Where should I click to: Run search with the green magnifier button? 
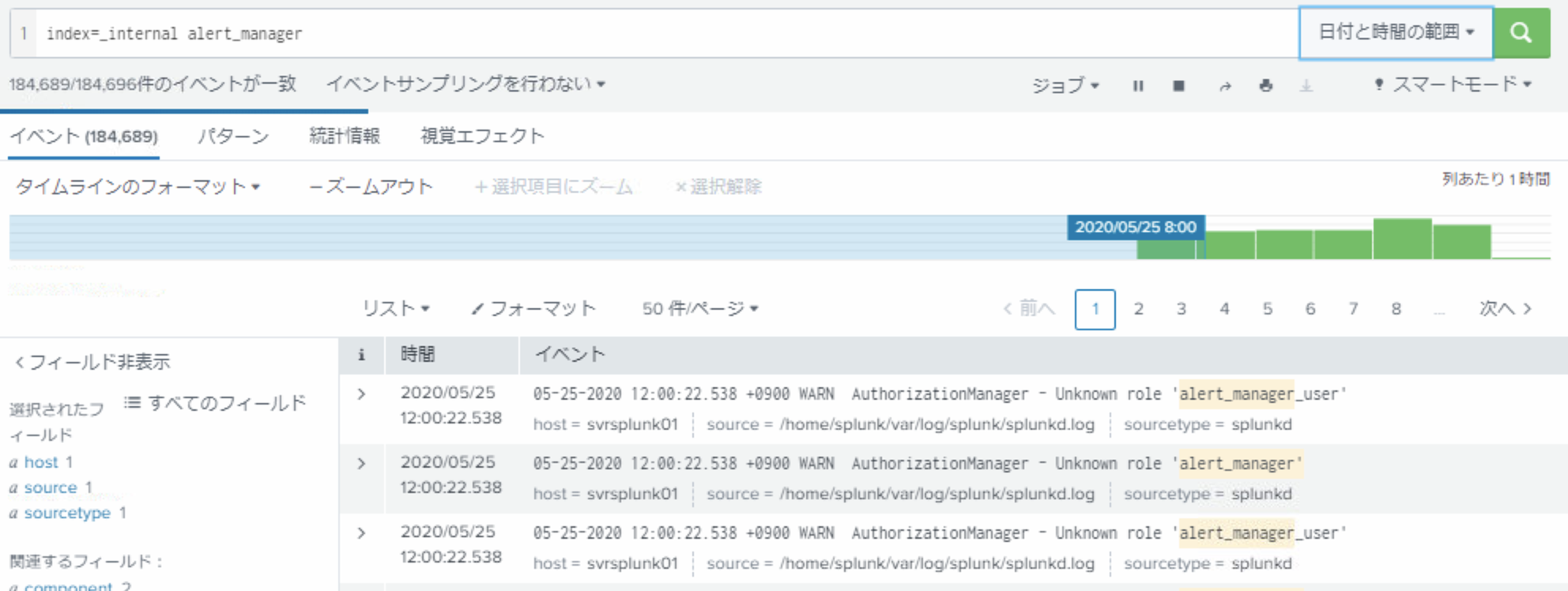(1521, 33)
